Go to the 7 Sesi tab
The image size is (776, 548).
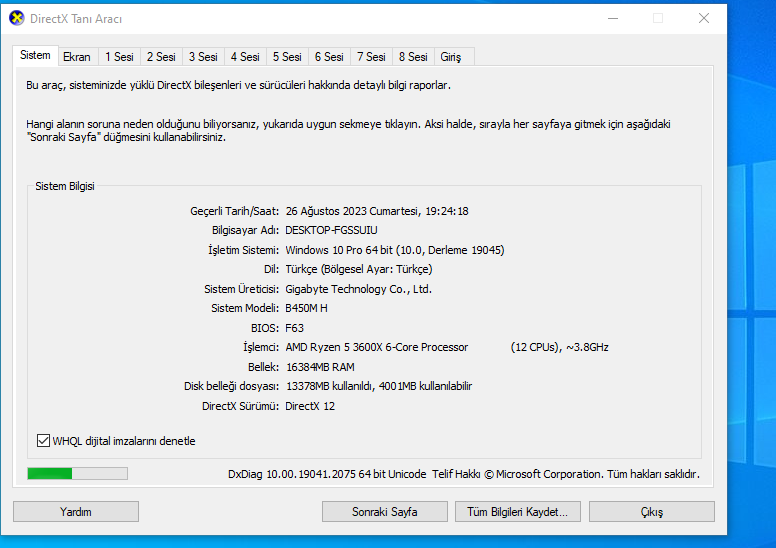372,57
